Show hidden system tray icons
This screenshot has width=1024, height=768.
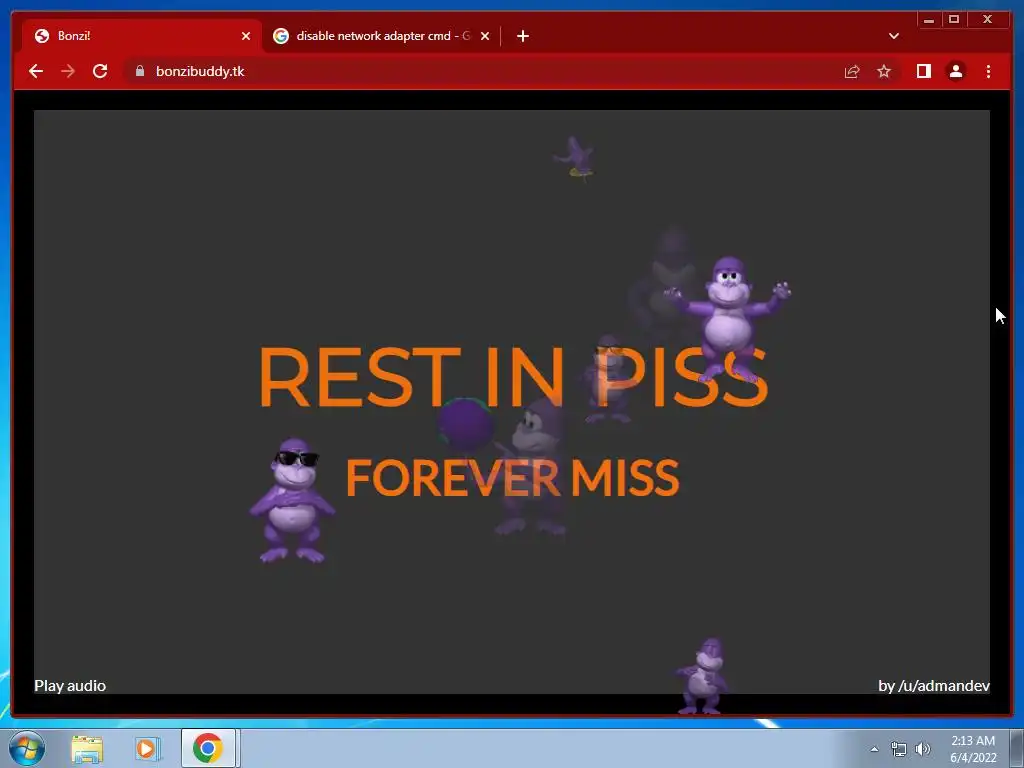tap(874, 749)
